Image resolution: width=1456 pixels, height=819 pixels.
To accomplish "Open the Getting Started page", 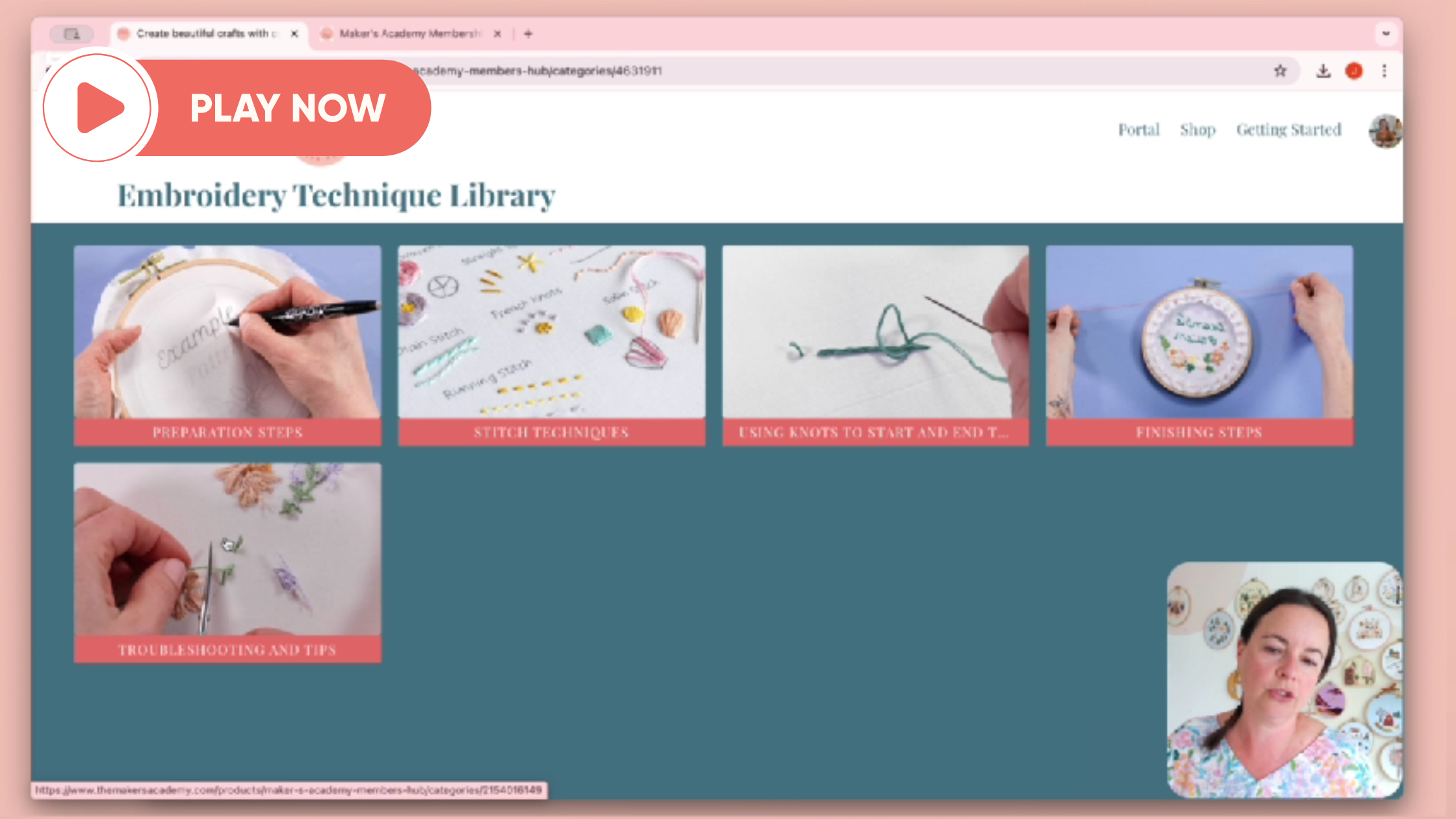I will coord(1288,129).
